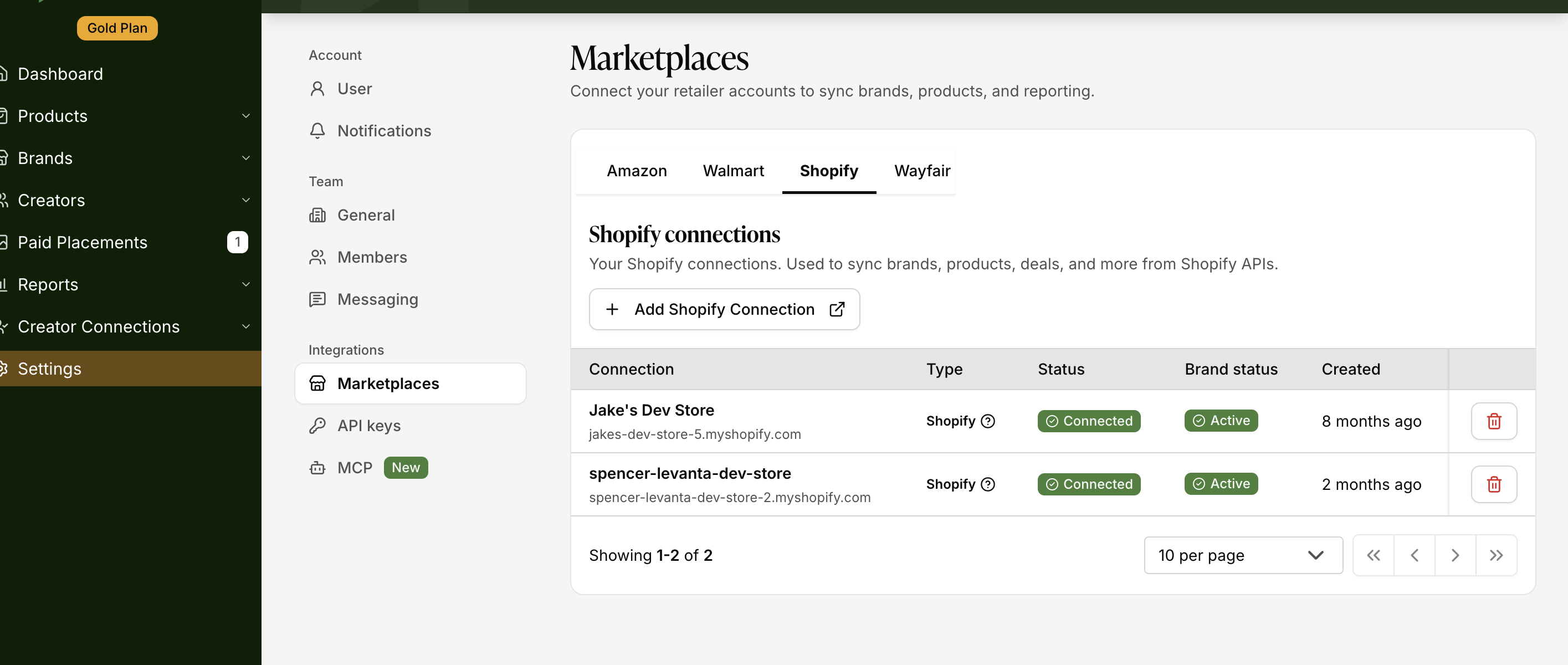Click the User profile icon
This screenshot has width=1568, height=665.
pos(317,89)
